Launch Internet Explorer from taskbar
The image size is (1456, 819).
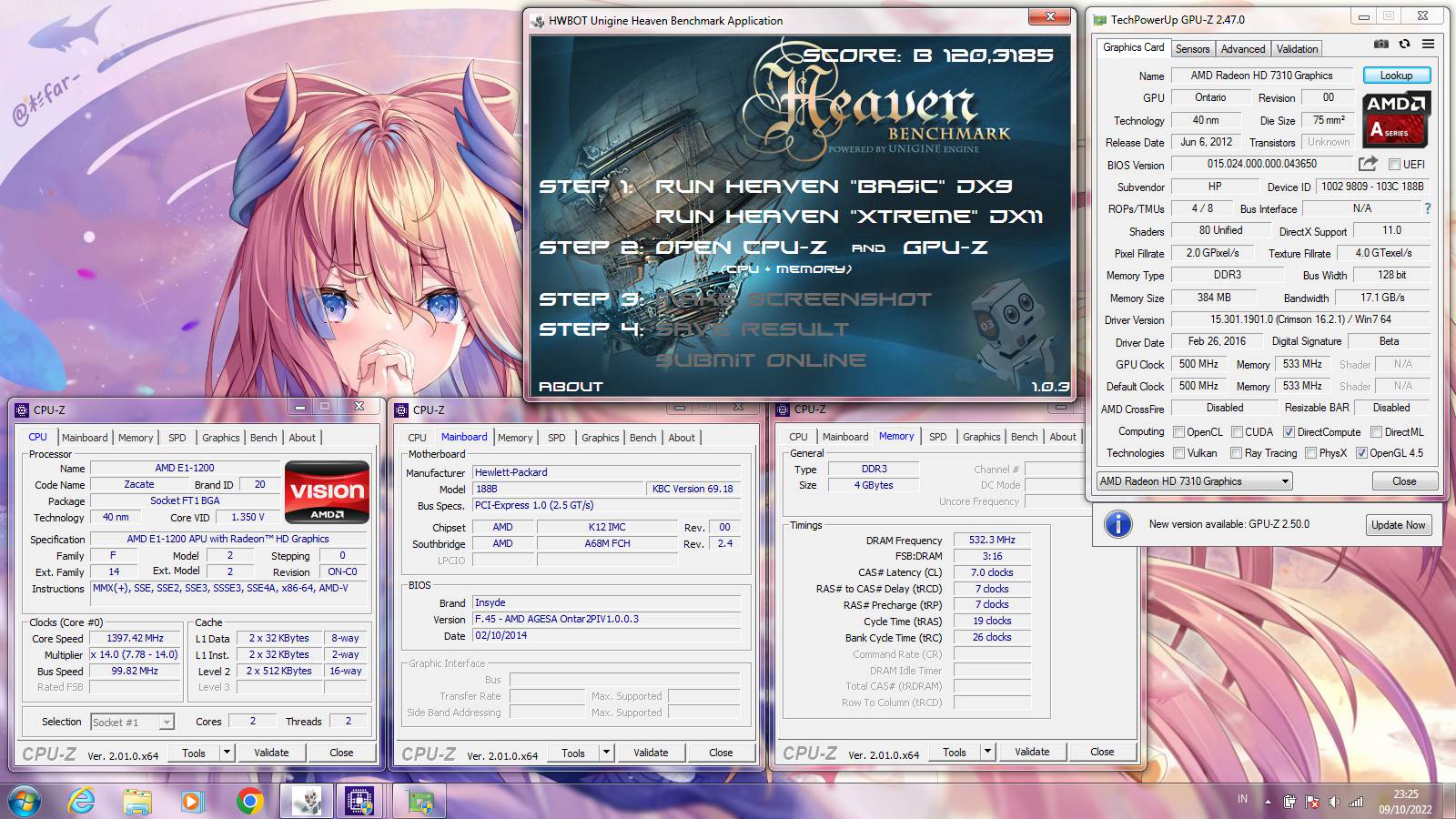(x=82, y=801)
